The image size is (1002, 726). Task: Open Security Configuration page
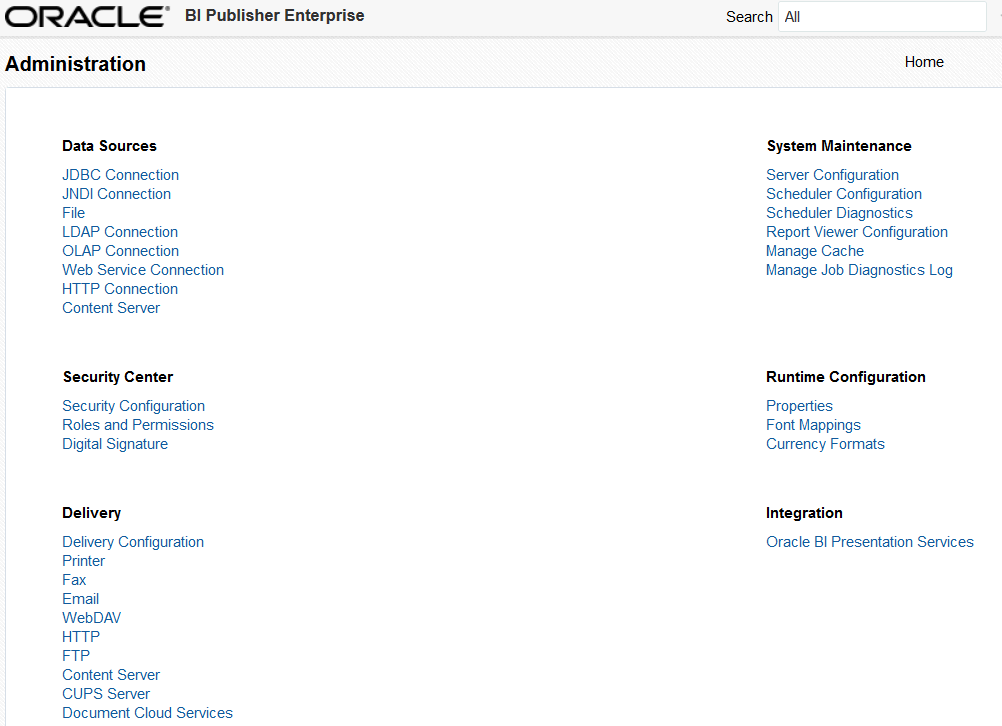(x=133, y=406)
